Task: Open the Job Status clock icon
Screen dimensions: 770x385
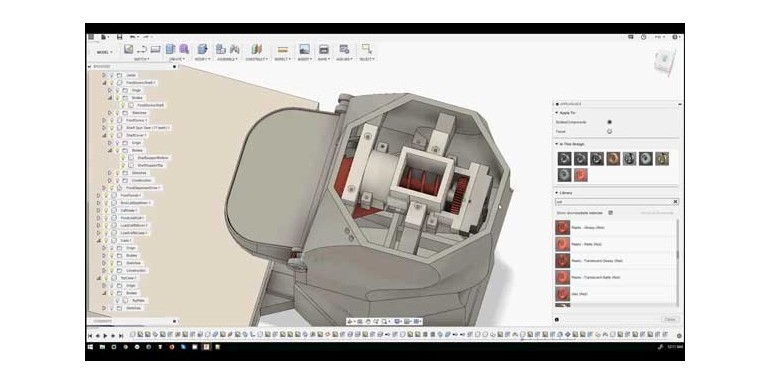Action: pyautogui.click(x=643, y=37)
